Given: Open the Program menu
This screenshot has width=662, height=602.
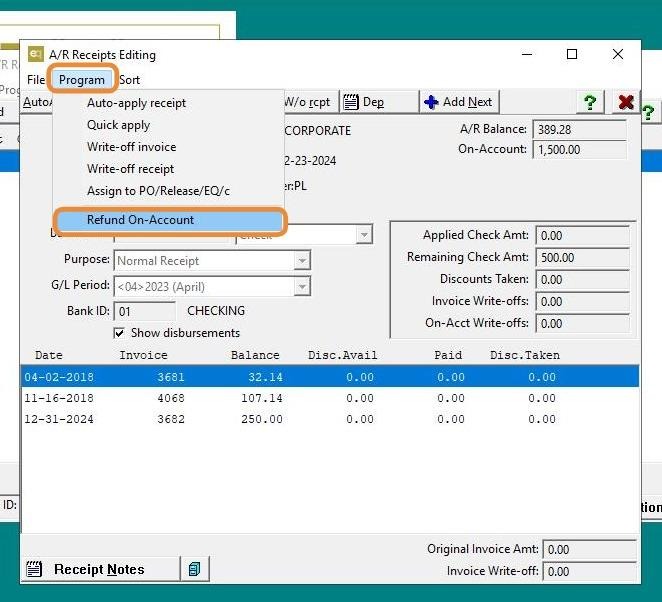Looking at the screenshot, I should point(81,80).
